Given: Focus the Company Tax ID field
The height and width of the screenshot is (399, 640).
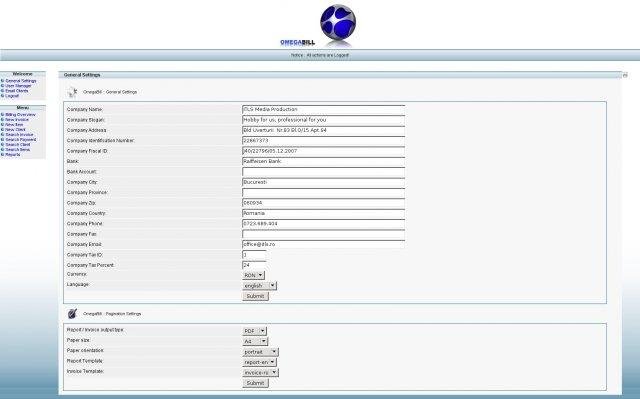Looking at the screenshot, I should 254,255.
